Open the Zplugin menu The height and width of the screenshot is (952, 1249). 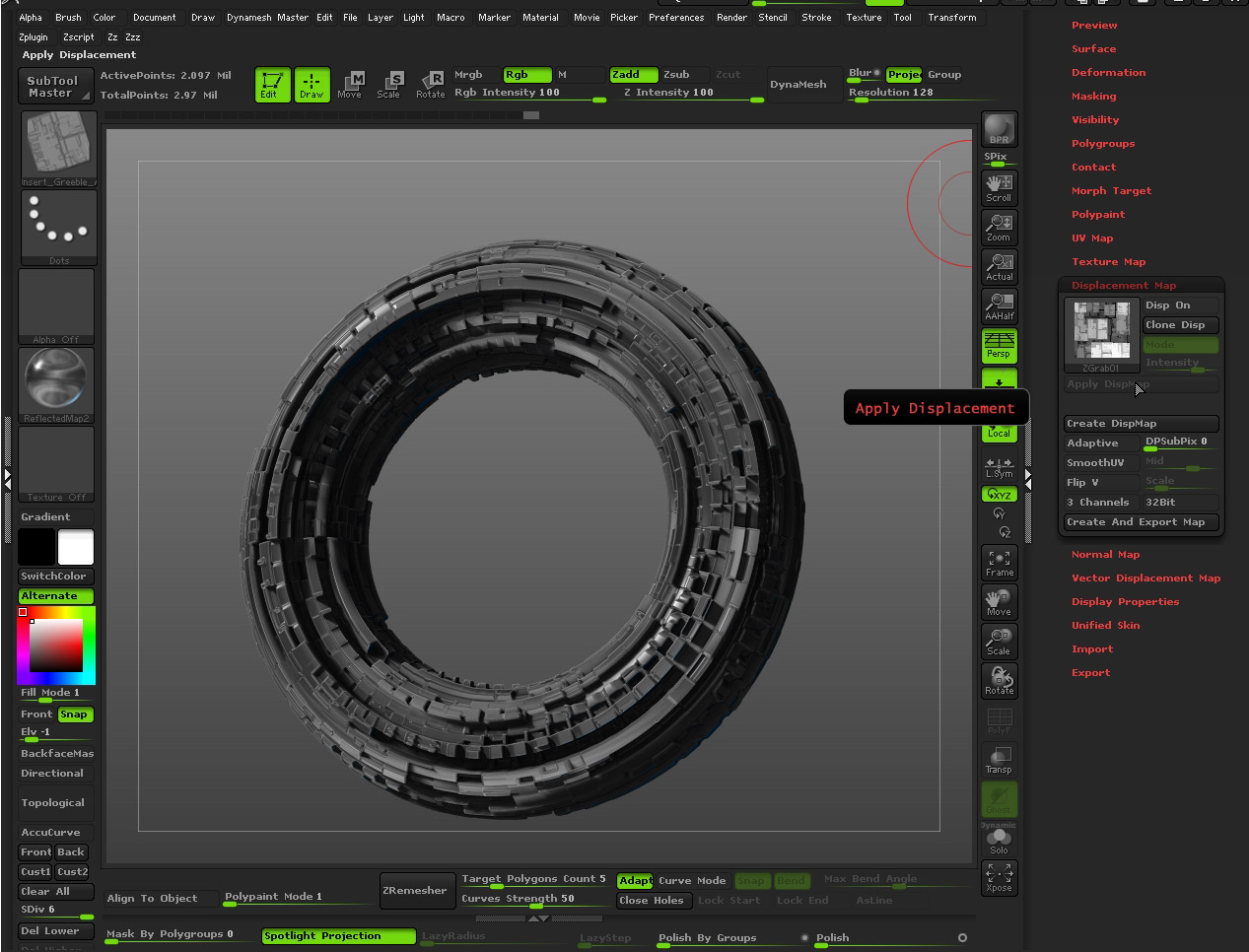coord(34,37)
